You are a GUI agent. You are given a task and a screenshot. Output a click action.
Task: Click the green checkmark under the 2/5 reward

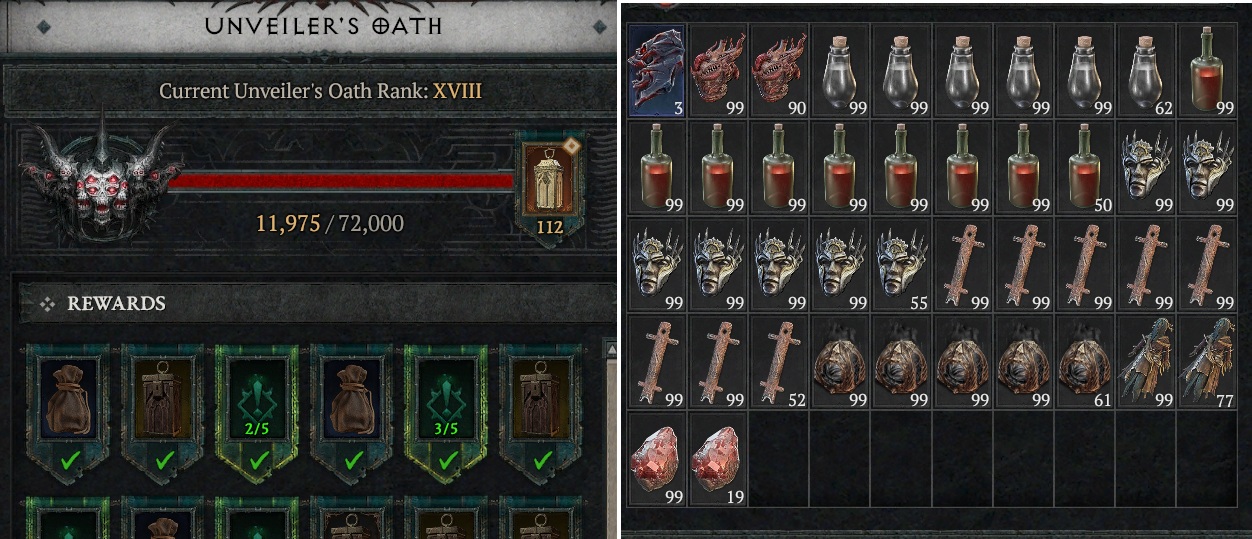(258, 460)
